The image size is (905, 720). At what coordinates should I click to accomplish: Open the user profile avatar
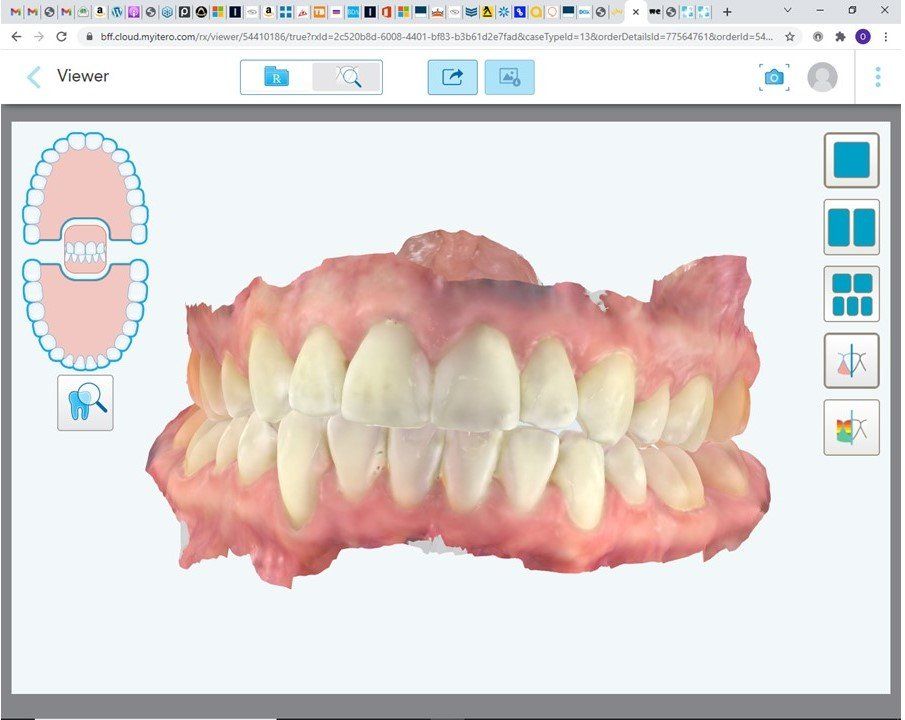tap(822, 77)
